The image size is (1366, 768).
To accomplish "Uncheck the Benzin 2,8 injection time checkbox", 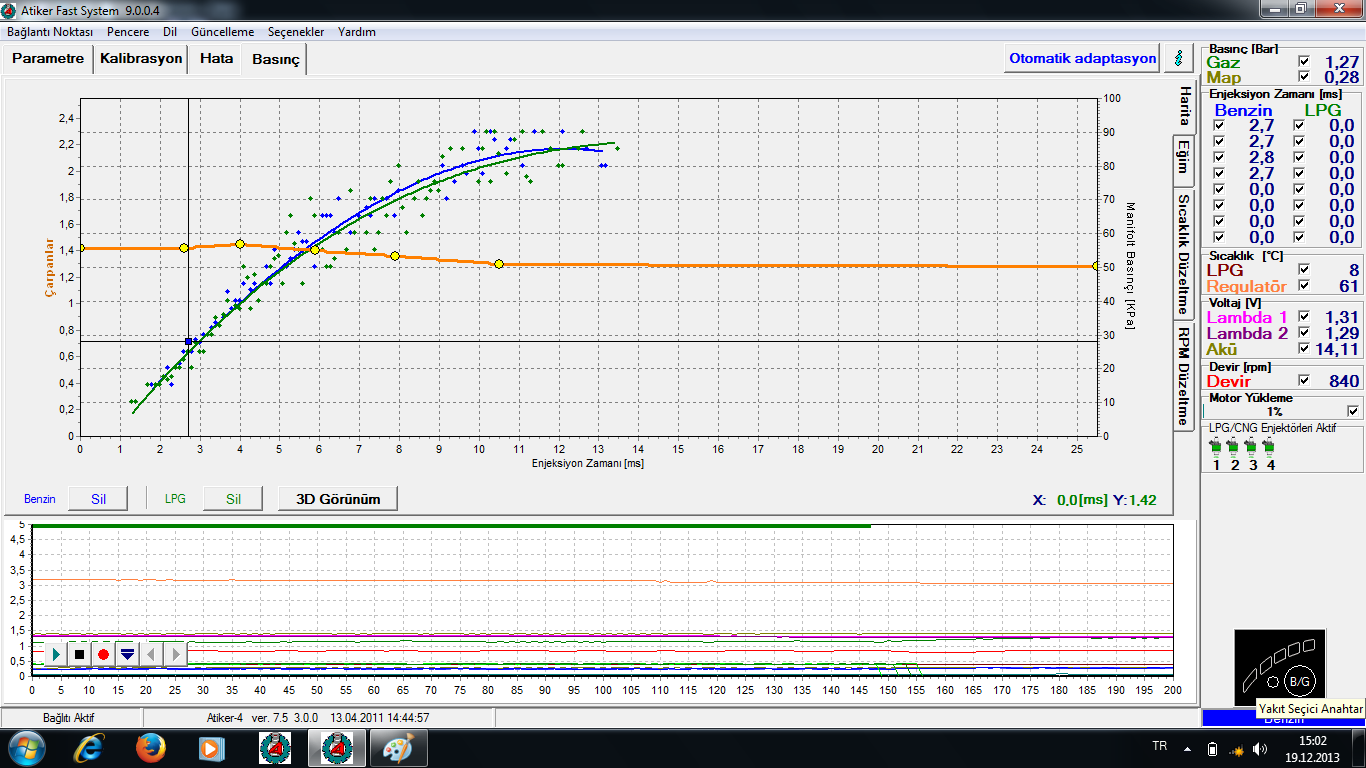I will click(x=1218, y=158).
